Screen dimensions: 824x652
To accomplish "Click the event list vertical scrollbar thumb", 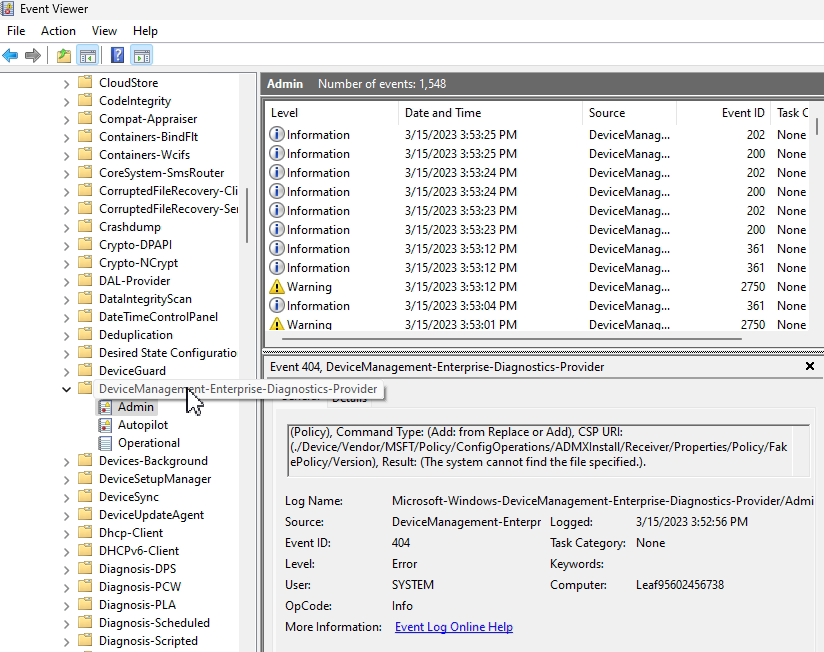I will pos(817,126).
